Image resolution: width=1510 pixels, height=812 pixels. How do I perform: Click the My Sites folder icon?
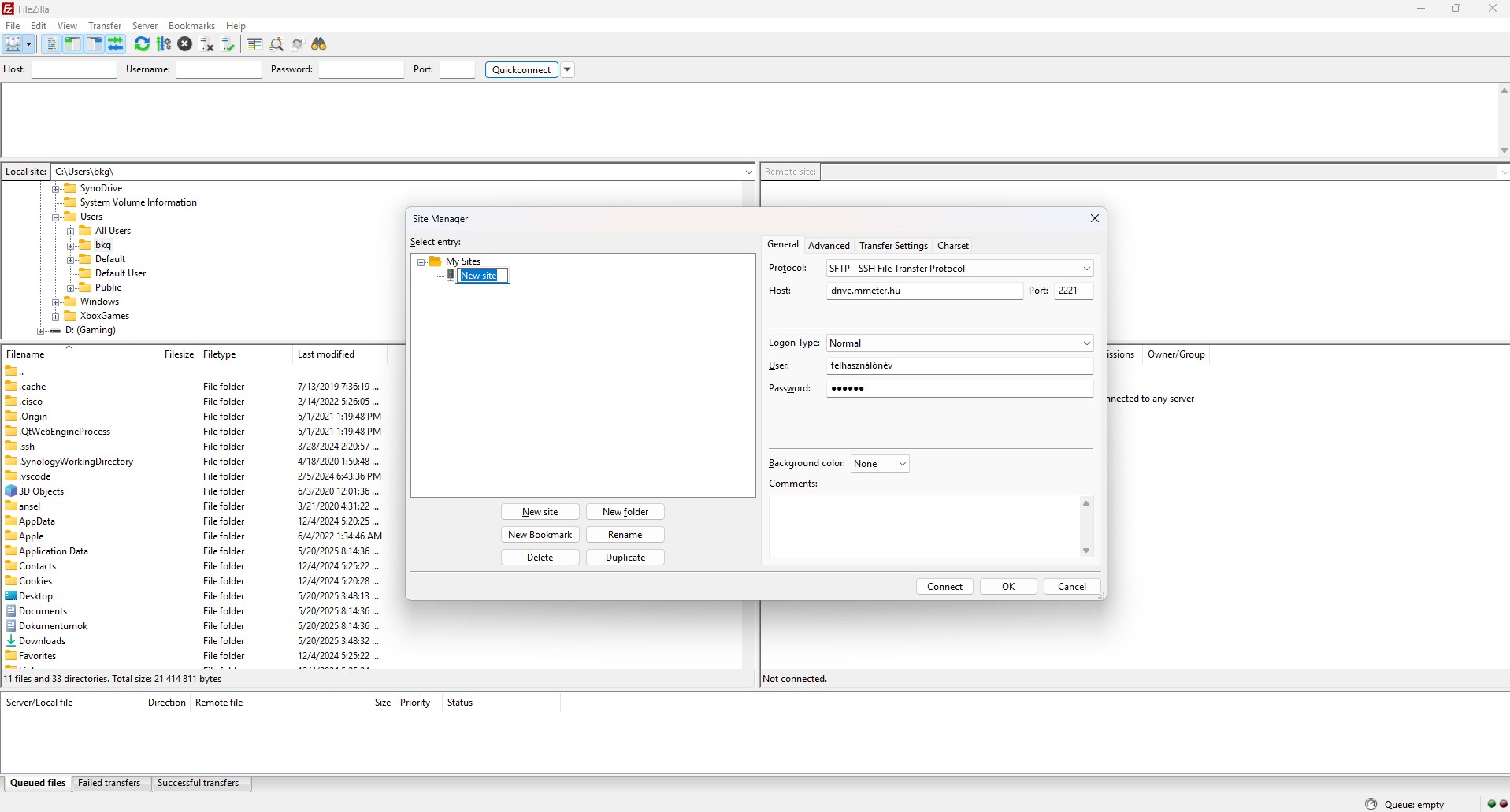pyautogui.click(x=435, y=261)
